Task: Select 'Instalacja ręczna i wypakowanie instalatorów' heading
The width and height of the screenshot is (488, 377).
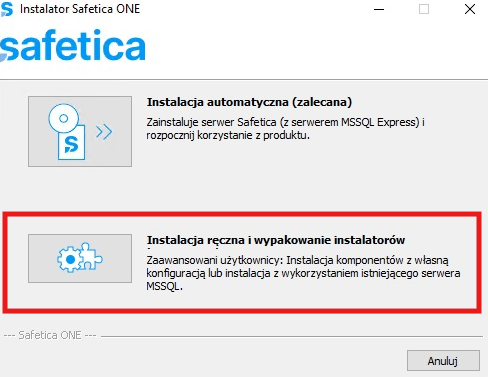Action: coord(276,240)
